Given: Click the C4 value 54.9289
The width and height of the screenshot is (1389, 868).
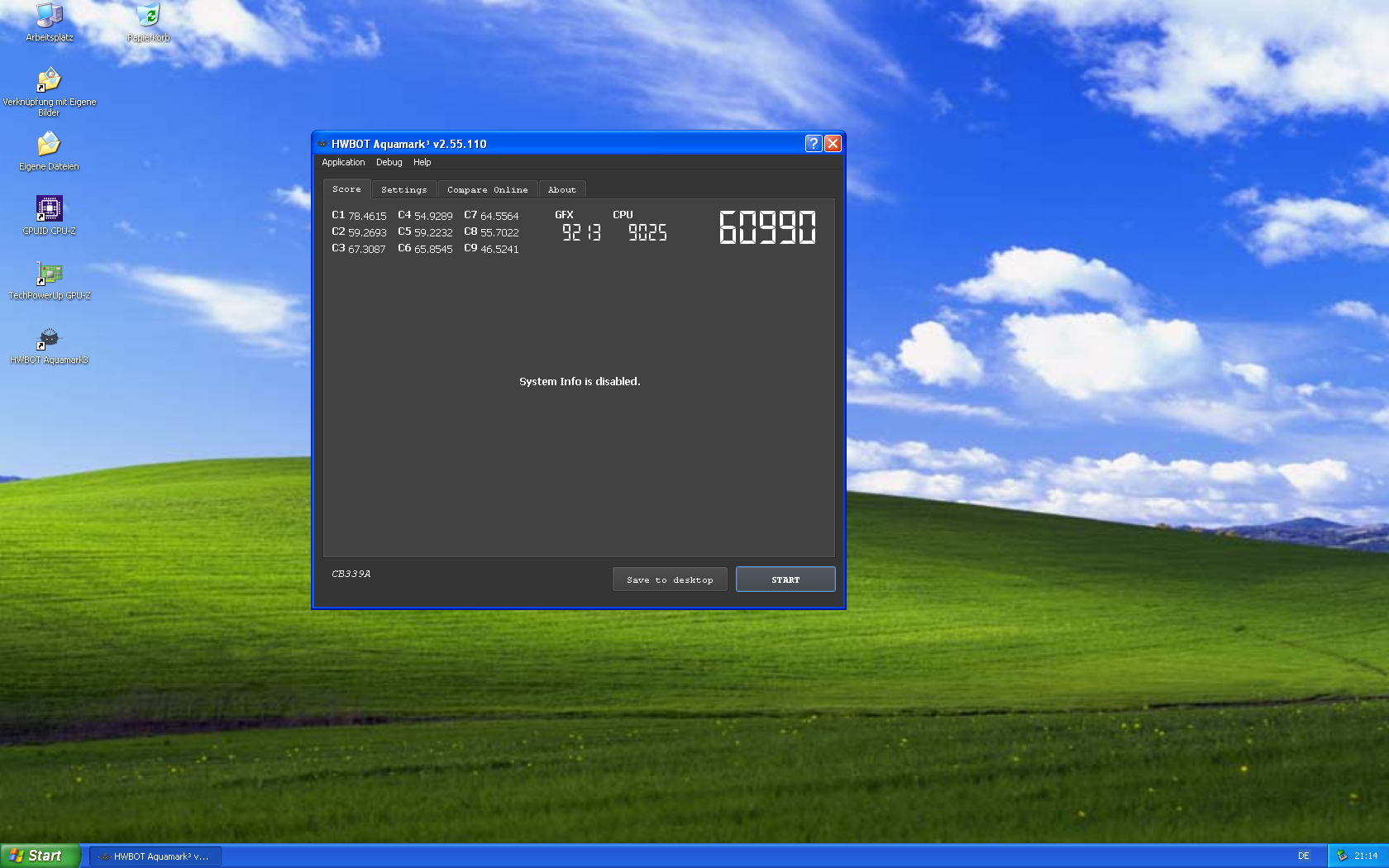Looking at the screenshot, I should [433, 217].
